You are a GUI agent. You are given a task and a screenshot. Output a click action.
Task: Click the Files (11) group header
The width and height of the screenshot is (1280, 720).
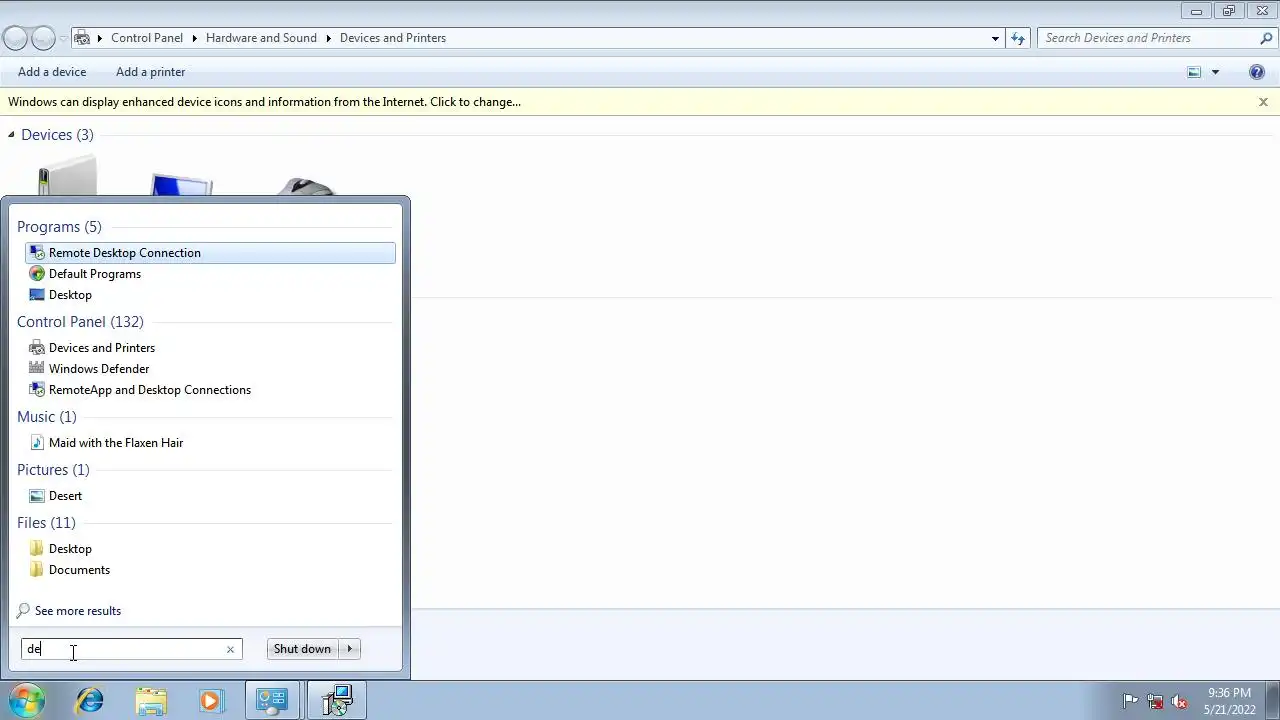[46, 523]
